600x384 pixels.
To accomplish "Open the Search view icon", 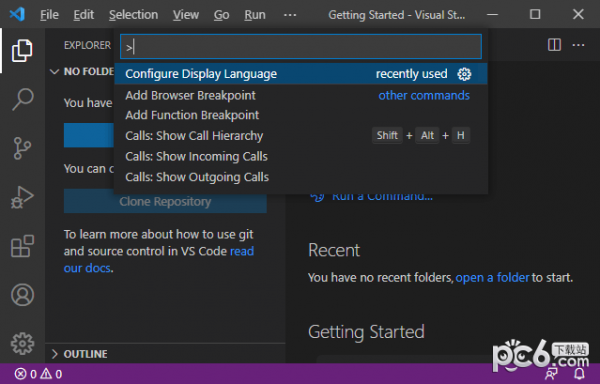I will coord(22,99).
